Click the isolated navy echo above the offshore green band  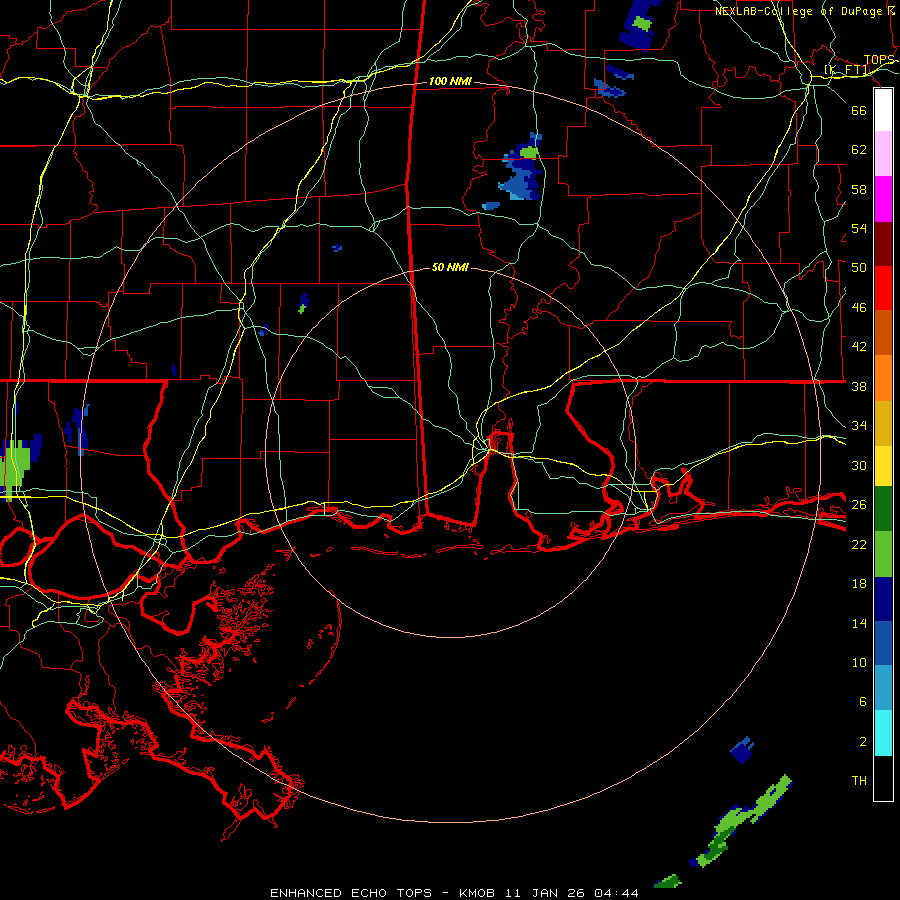(742, 750)
